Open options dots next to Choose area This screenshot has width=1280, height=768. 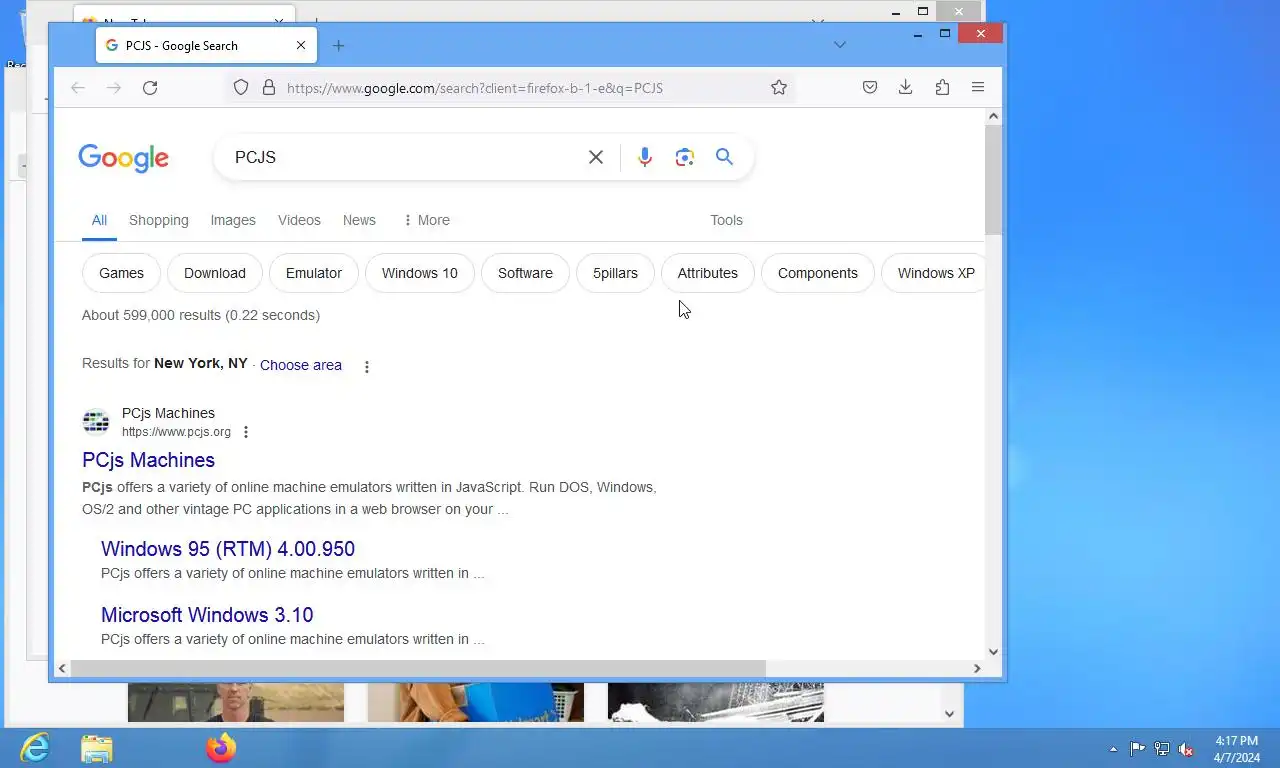coord(367,367)
